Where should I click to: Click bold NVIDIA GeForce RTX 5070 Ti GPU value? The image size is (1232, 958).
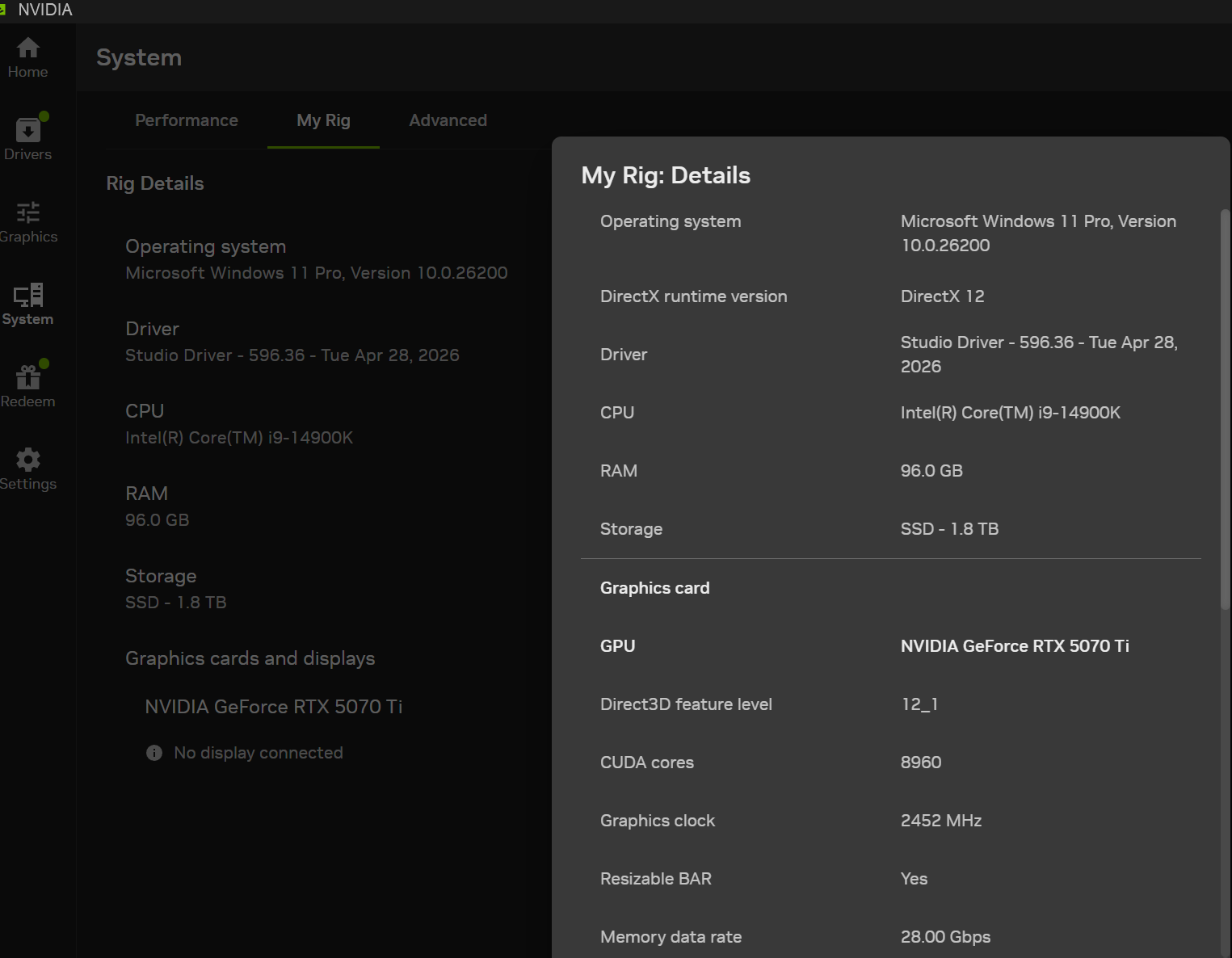(1015, 646)
